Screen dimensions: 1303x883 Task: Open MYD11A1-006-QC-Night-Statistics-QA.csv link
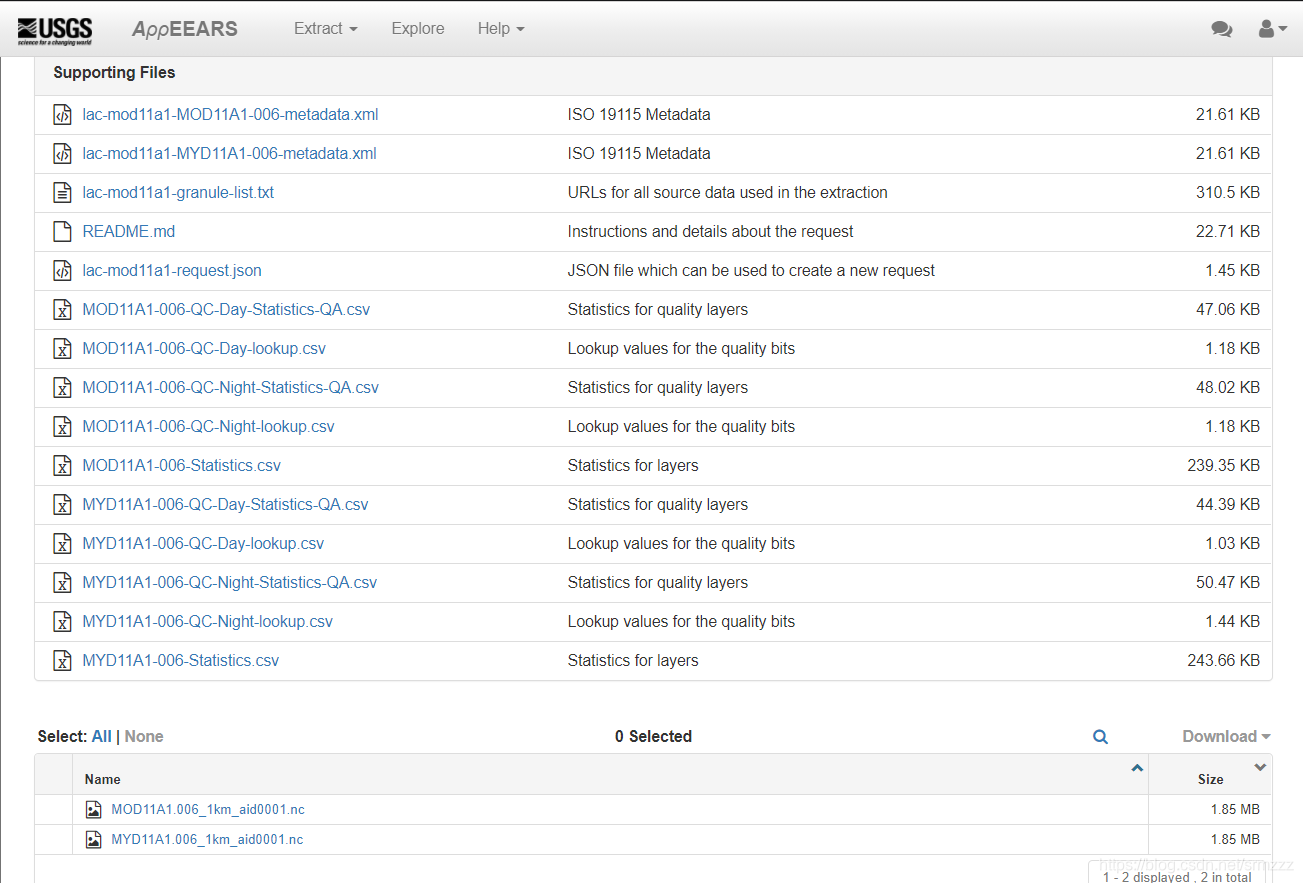pos(230,583)
